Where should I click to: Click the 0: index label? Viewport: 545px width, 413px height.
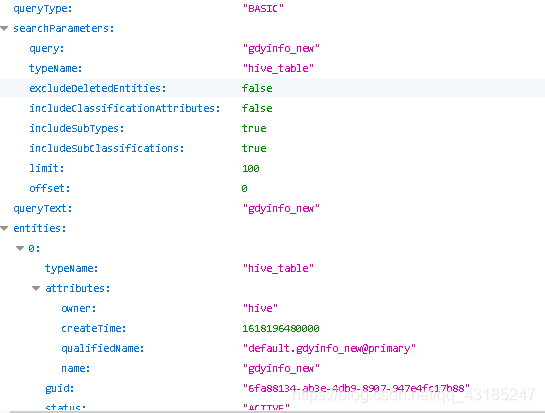(34, 249)
